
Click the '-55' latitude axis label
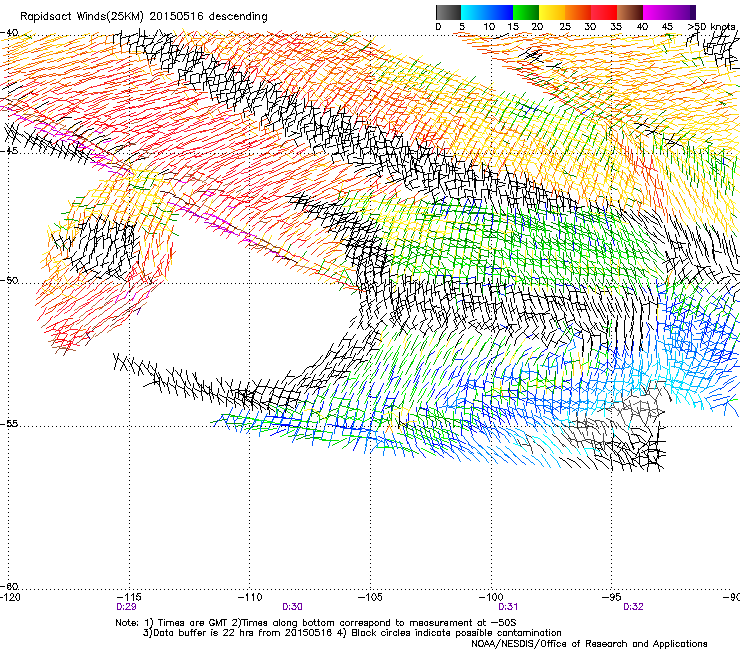9,423
